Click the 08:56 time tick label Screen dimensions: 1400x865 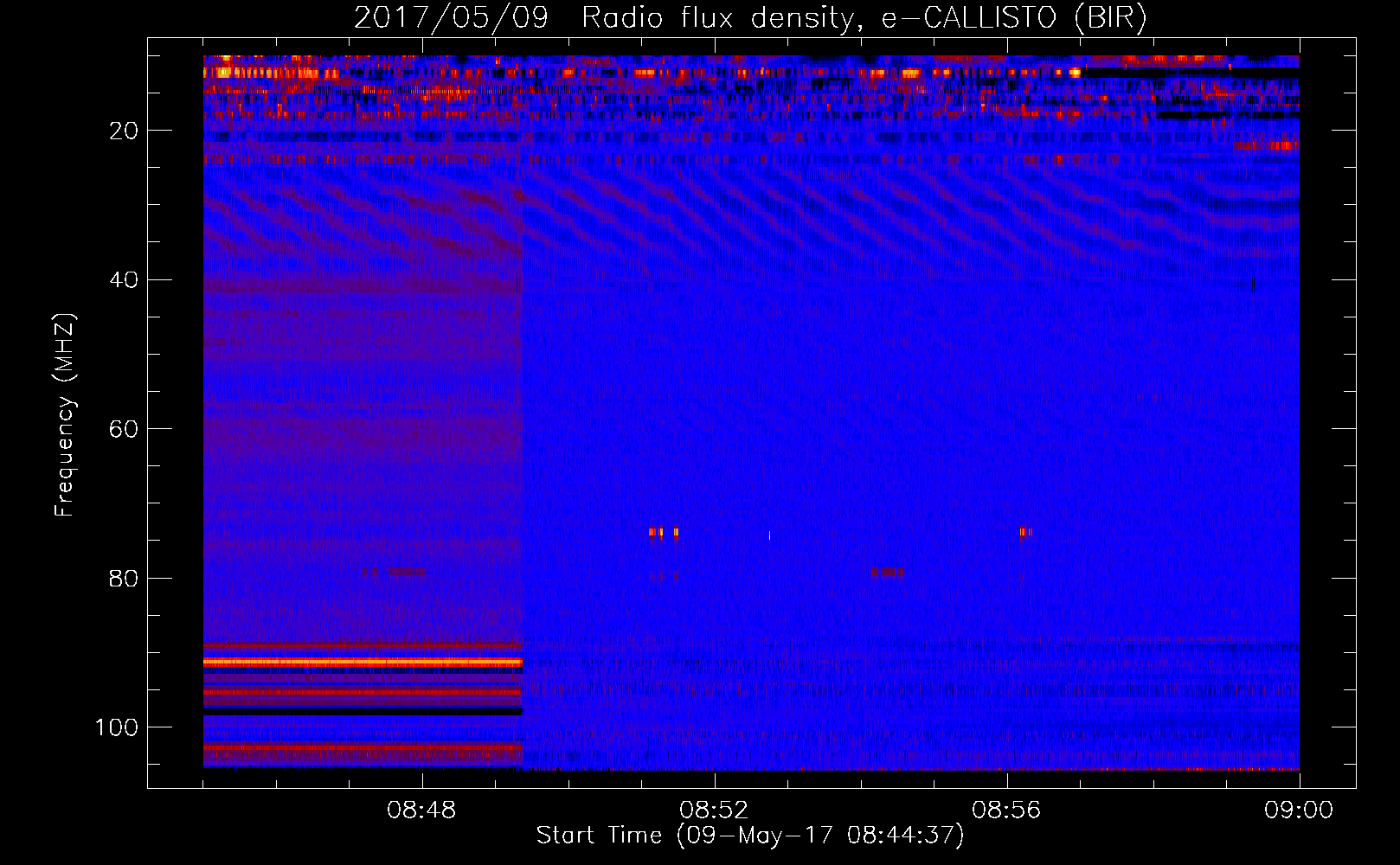pos(1007,811)
